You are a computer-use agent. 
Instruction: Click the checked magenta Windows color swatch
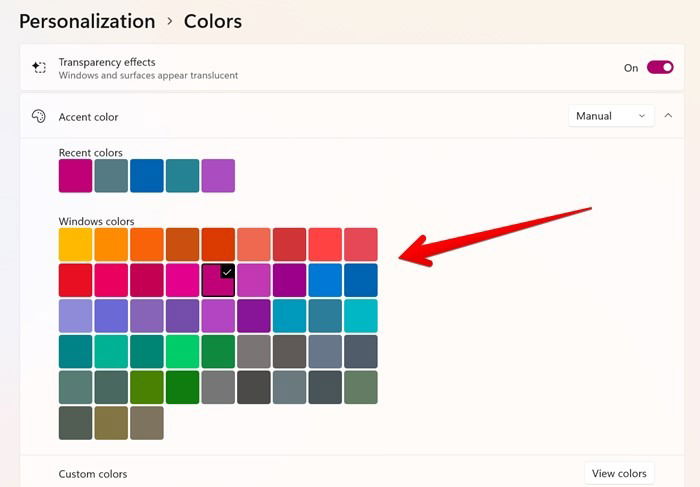(218, 280)
